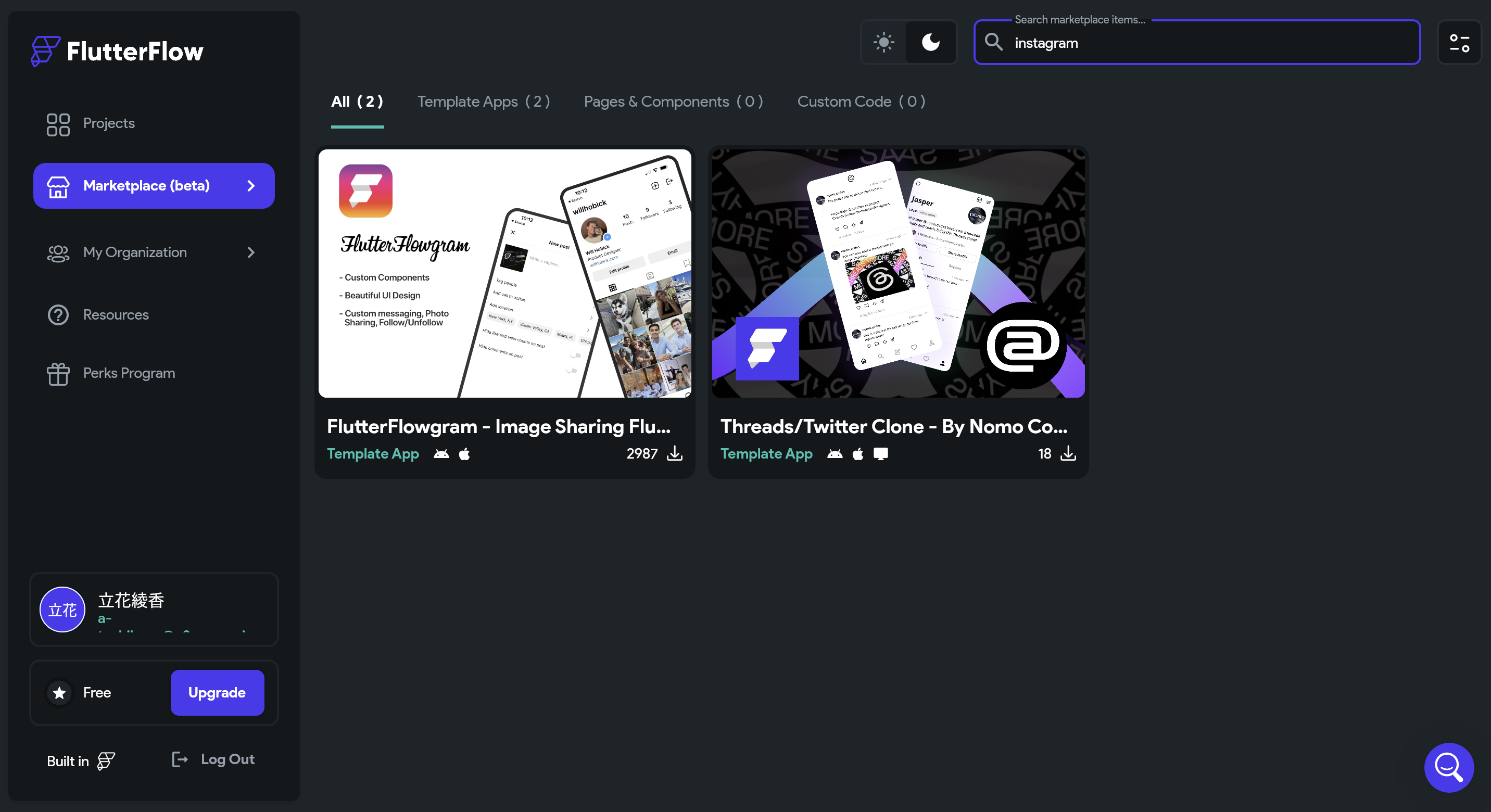Click in the marketplace search field containing instagram

coord(1197,43)
